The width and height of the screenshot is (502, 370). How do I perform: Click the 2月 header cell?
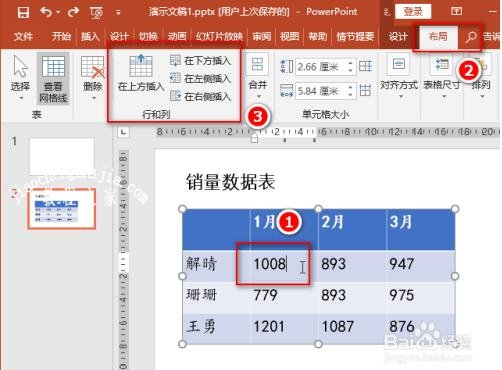[x=352, y=230]
